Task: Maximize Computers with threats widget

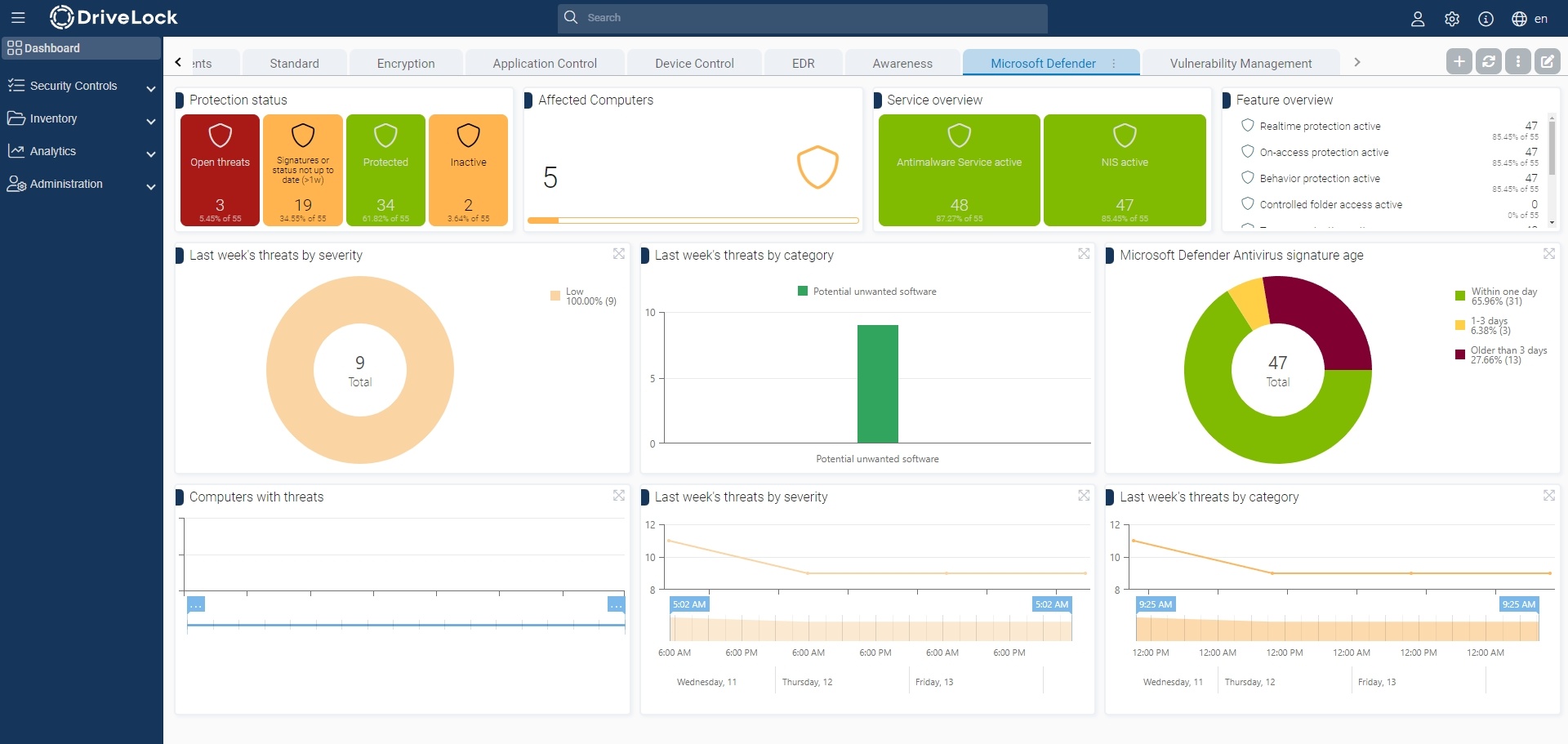Action: pos(619,496)
